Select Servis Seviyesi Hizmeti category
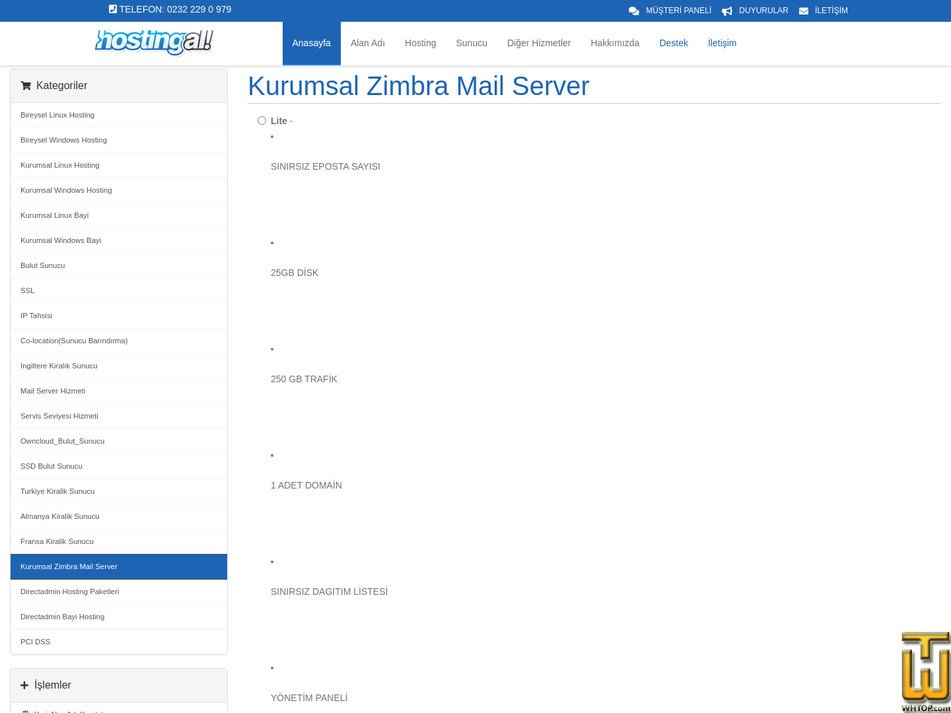The width and height of the screenshot is (951, 713). [x=119, y=416]
